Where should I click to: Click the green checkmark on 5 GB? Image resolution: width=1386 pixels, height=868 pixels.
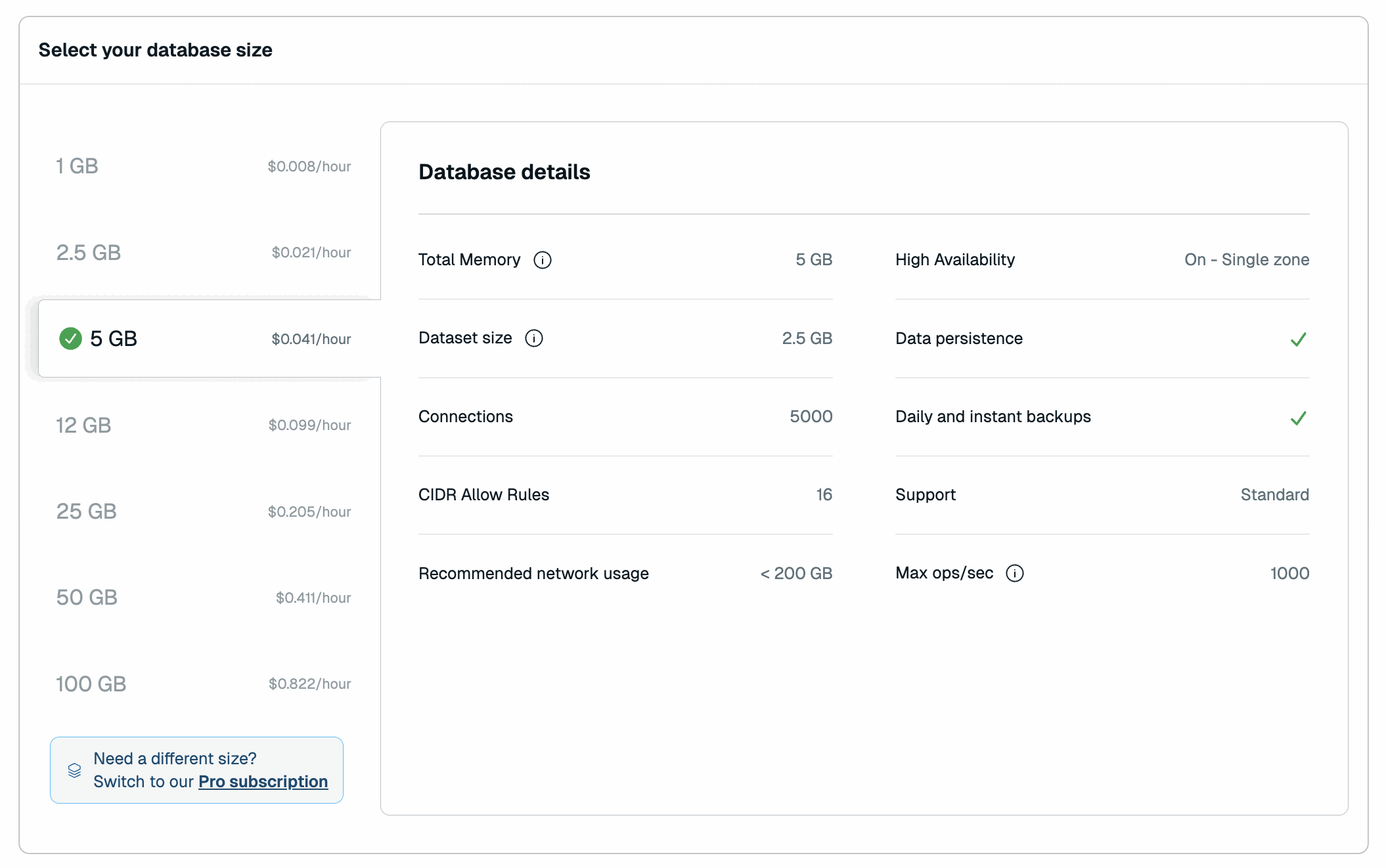pyautogui.click(x=70, y=339)
